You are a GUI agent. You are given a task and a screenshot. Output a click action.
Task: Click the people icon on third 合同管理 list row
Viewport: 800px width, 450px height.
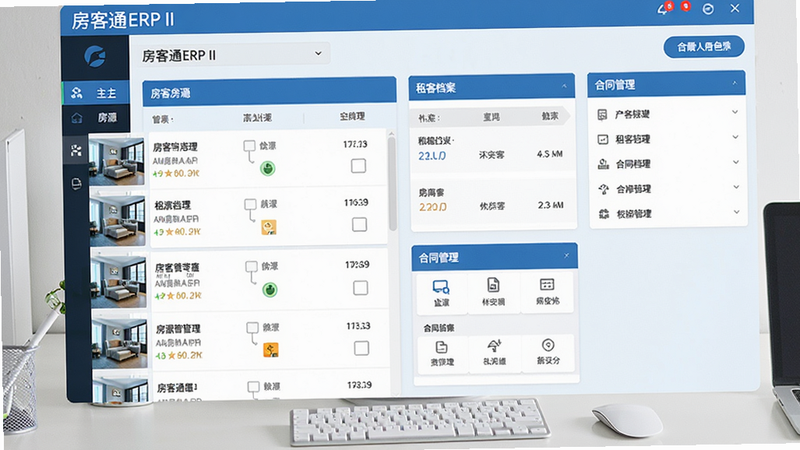coord(604,164)
